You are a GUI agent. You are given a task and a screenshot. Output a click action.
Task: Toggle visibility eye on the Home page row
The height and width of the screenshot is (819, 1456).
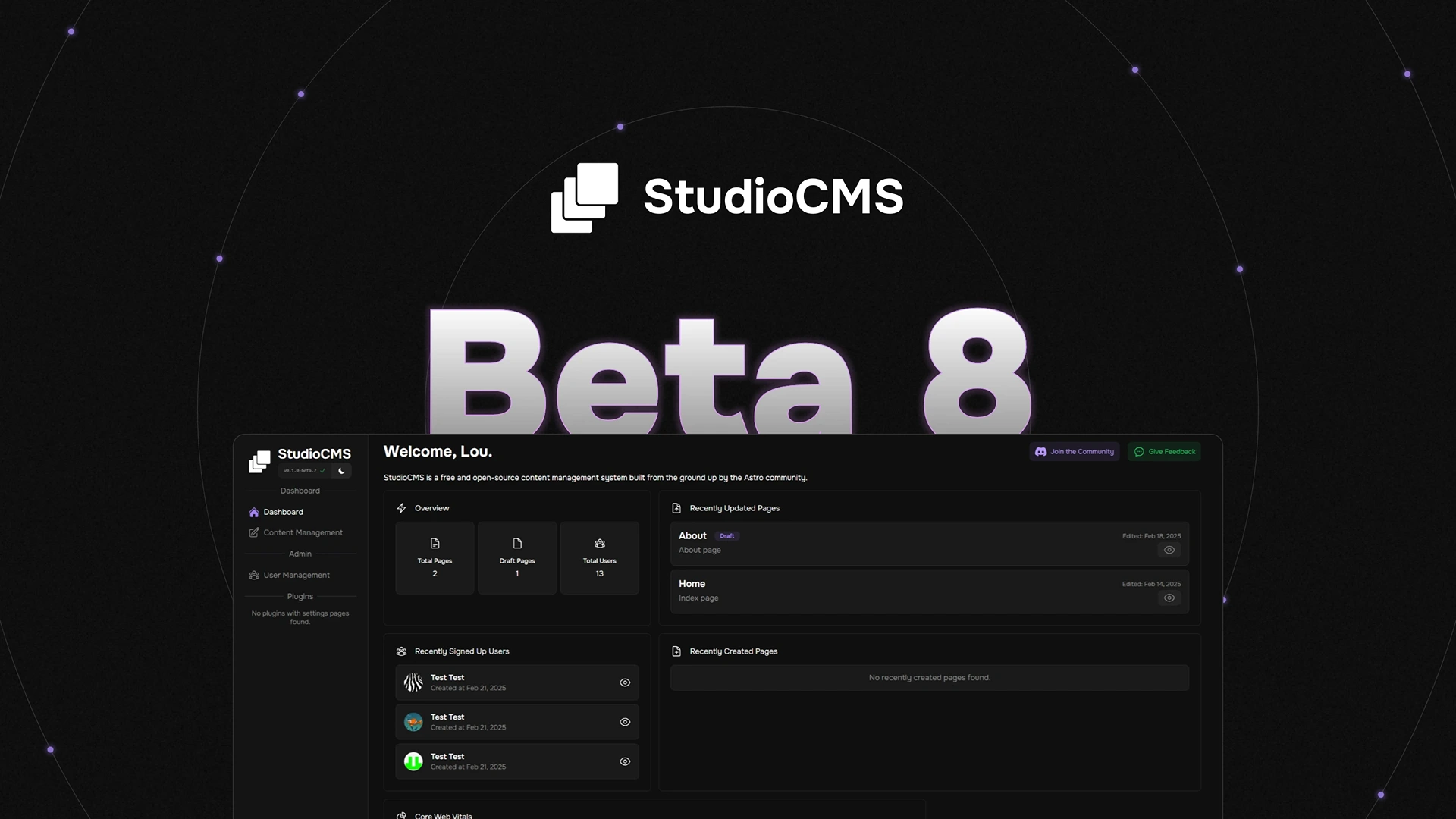point(1169,598)
